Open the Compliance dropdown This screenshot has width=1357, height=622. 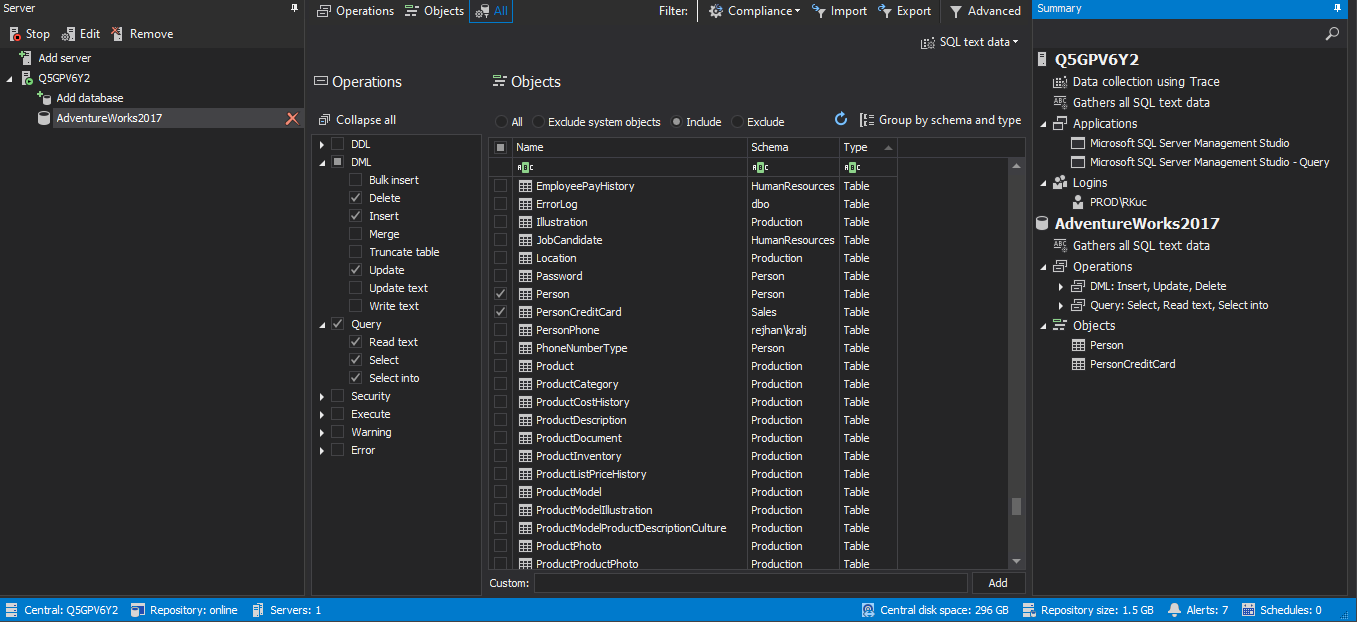[755, 11]
